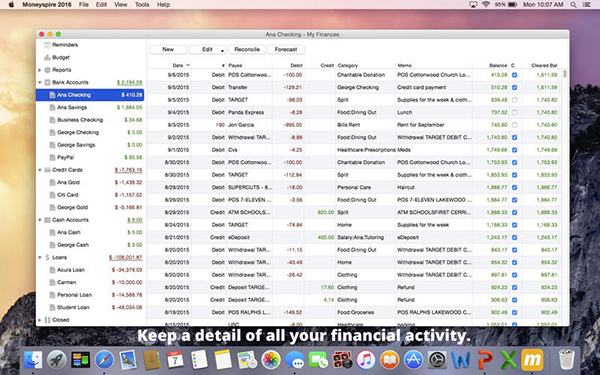Expand the Closed accounts group
The height and width of the screenshot is (375, 600).
(x=40, y=320)
